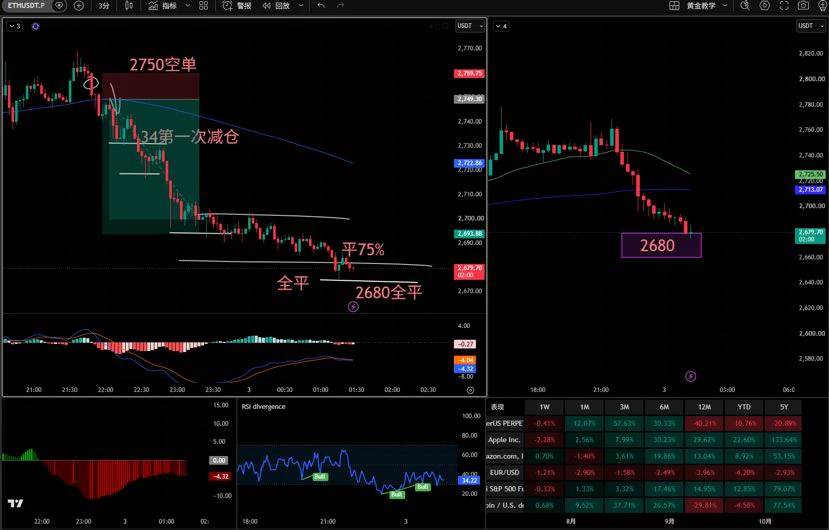This screenshot has width=829, height=530.
Task: Click the 1M column header in table
Action: [x=584, y=407]
